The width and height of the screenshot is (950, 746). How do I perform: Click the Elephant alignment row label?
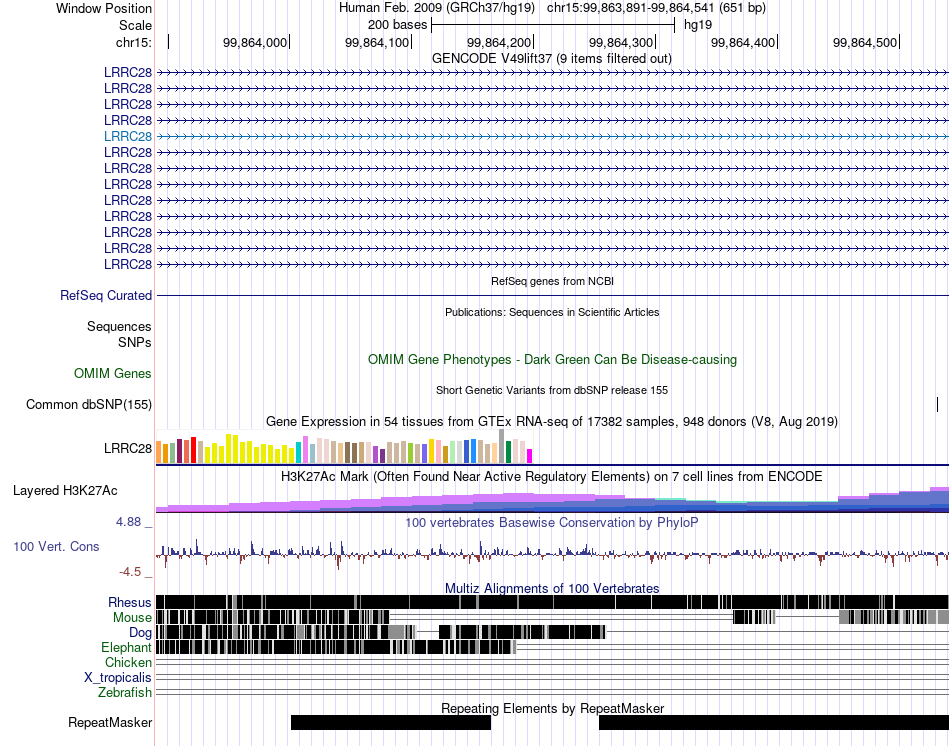tap(127, 647)
